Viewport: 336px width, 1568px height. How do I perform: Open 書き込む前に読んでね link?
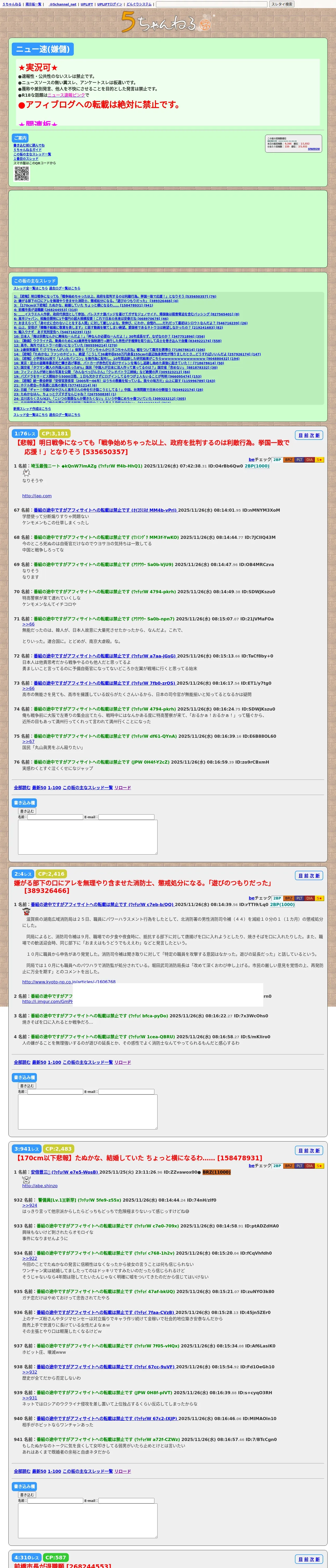click(x=29, y=146)
